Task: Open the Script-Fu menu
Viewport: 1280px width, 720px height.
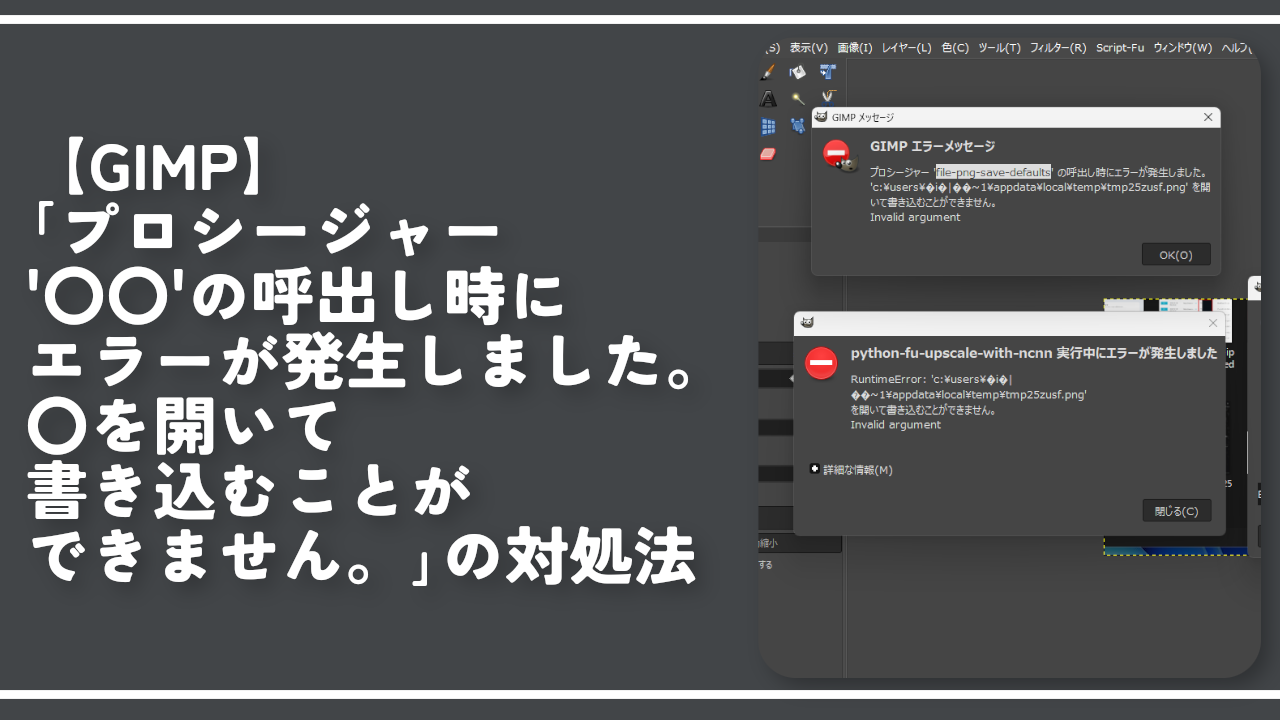Action: coord(1120,47)
